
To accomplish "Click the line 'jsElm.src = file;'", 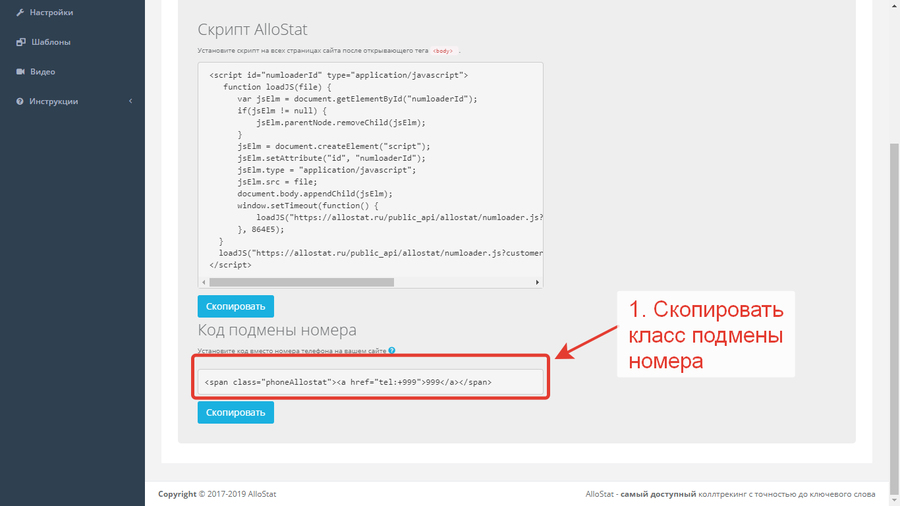I will [x=277, y=182].
